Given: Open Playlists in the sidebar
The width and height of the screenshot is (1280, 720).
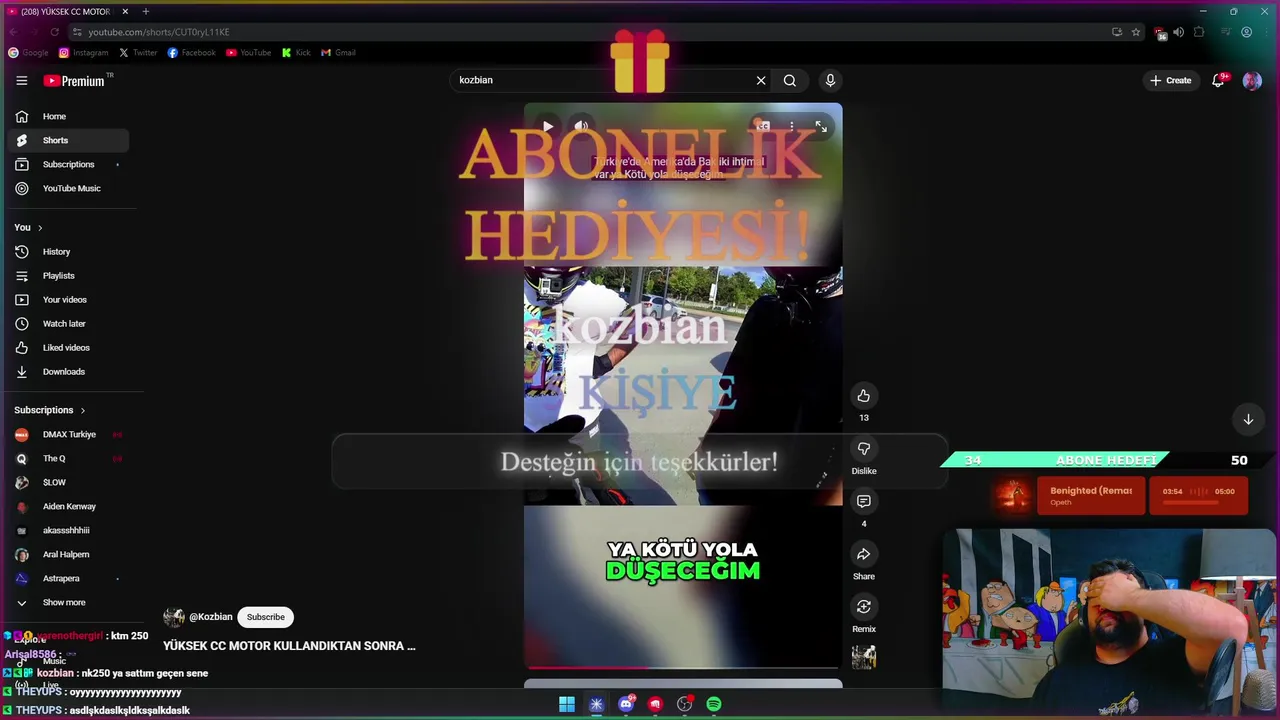Looking at the screenshot, I should coord(66,276).
